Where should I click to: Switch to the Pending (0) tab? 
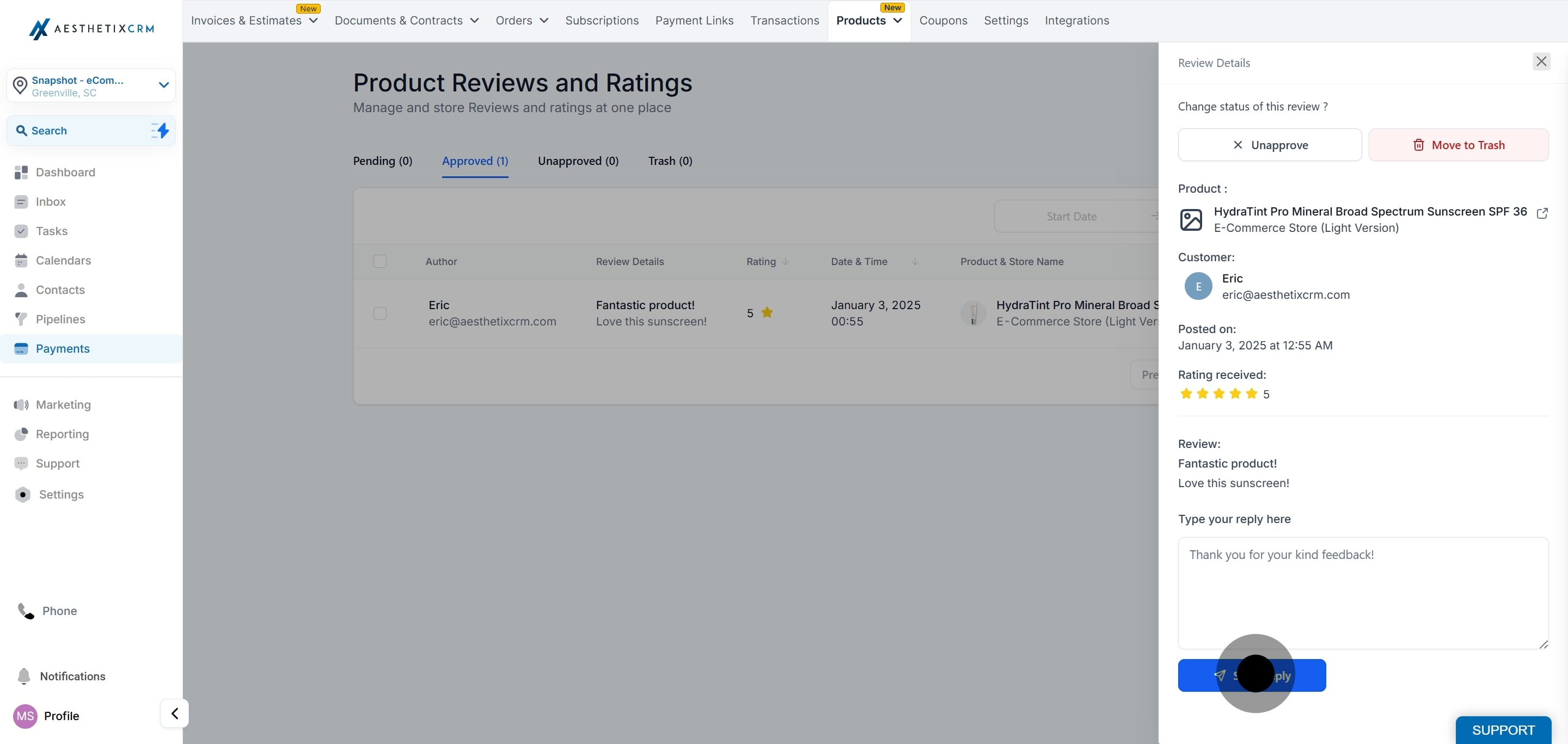click(382, 161)
